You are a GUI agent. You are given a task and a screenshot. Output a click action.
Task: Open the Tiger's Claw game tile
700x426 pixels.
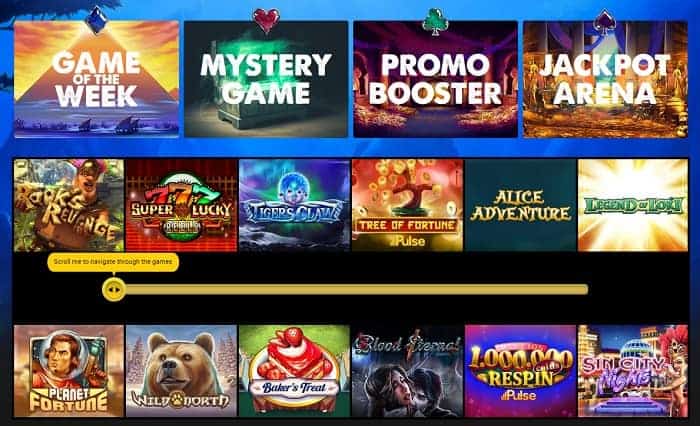[294, 205]
